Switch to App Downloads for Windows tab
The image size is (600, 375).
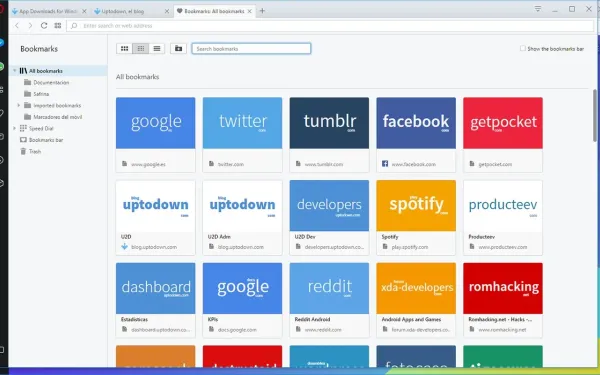pos(48,11)
